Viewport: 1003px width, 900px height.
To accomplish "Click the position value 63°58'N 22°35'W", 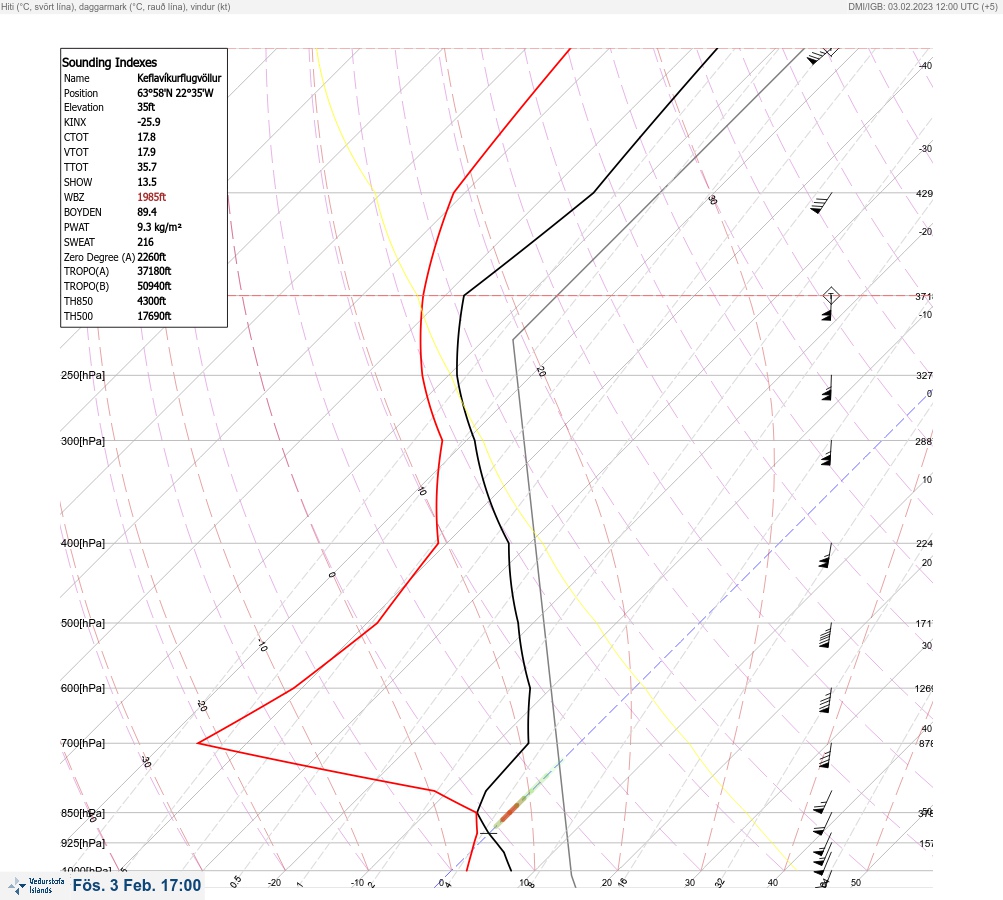I will click(175, 93).
